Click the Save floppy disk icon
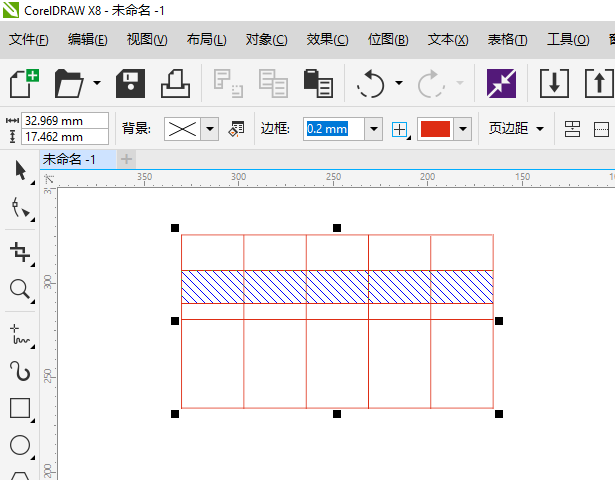Image resolution: width=615 pixels, height=480 pixels. tap(132, 83)
